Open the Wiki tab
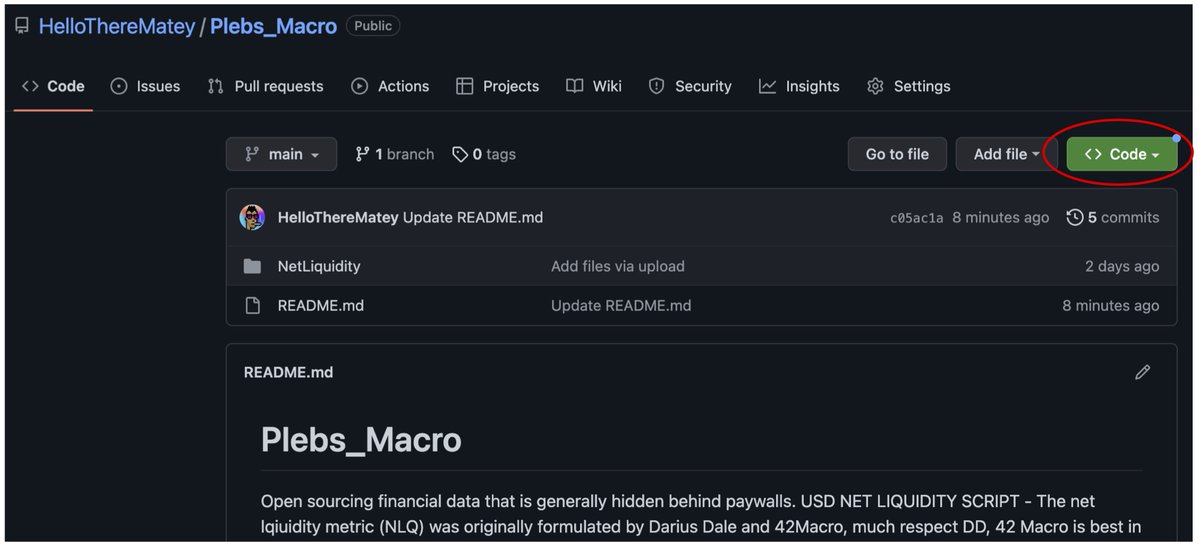Viewport: 1200px width, 550px height. (x=594, y=86)
